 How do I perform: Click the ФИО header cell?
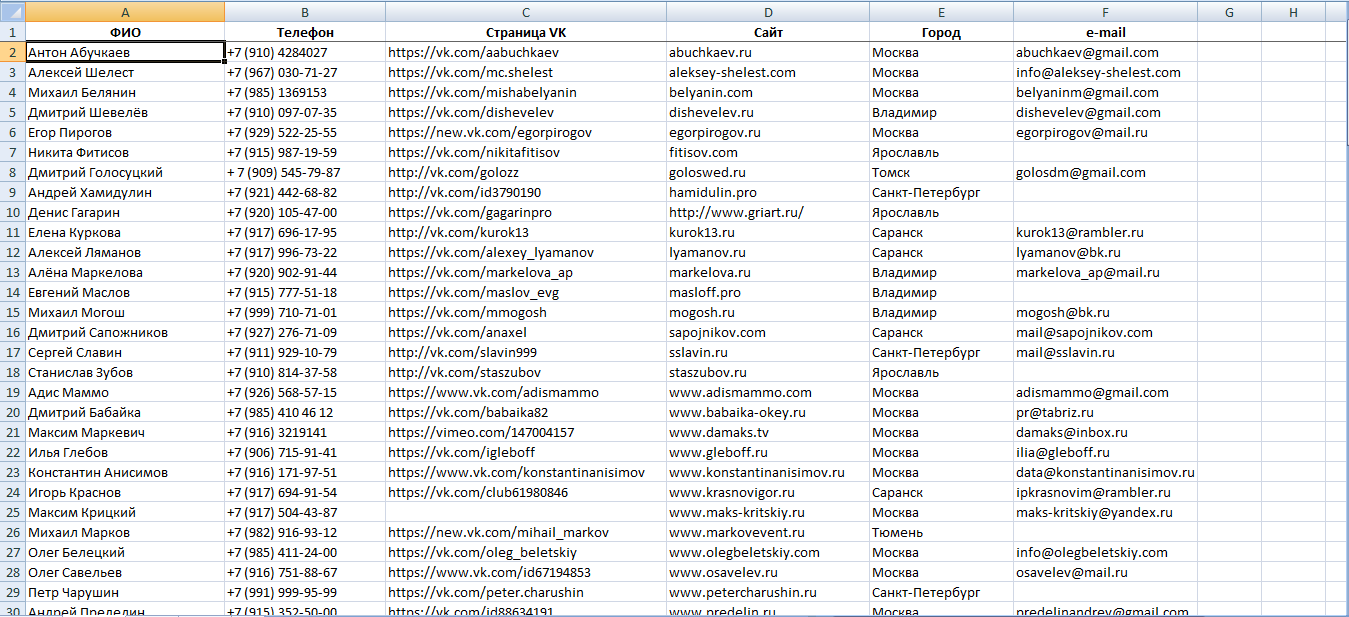click(x=125, y=32)
